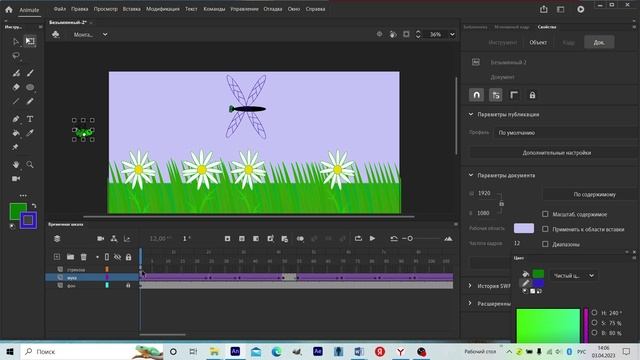
Task: Delete the selected layer with trash icon
Action: [84, 257]
